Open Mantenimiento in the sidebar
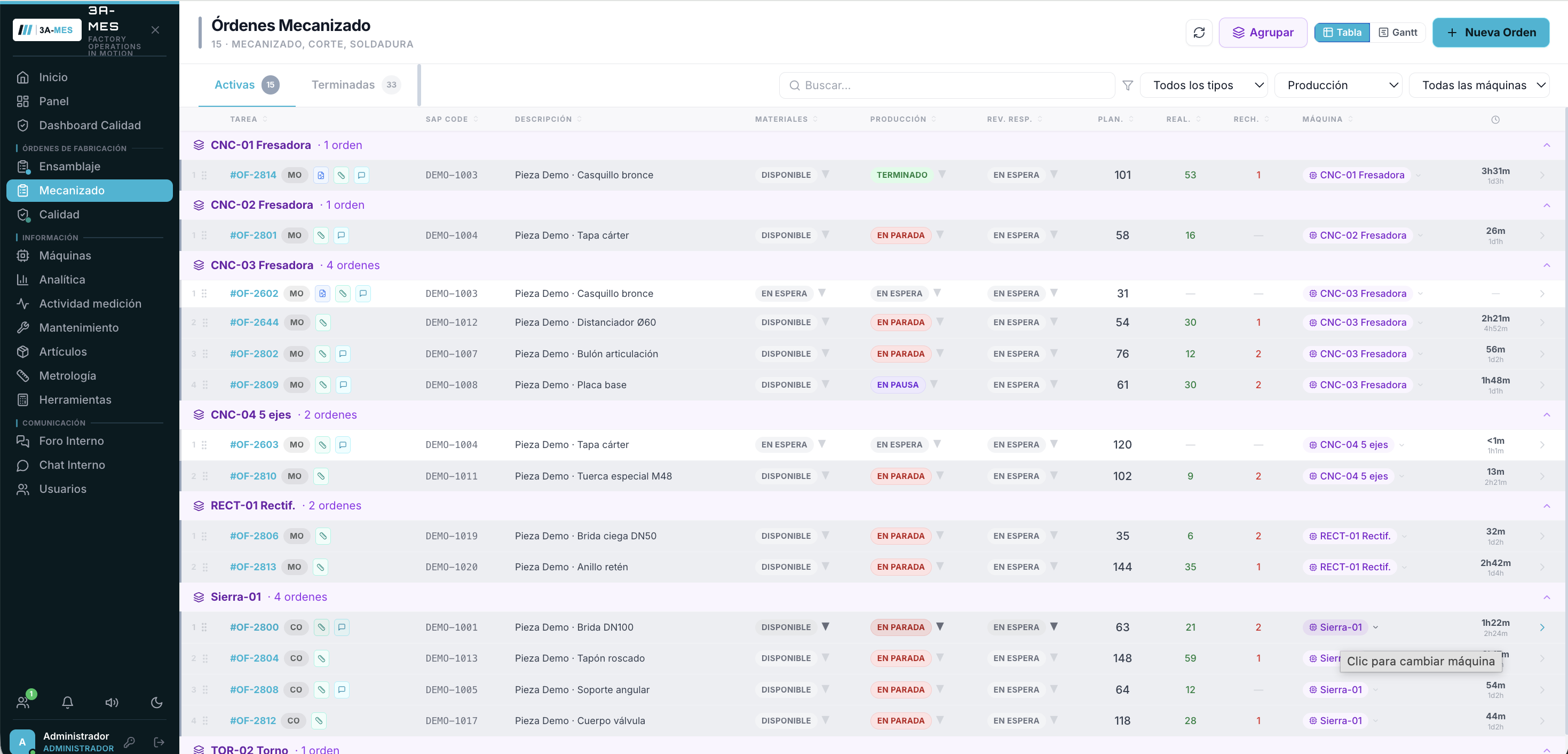The image size is (1568, 754). (90, 328)
